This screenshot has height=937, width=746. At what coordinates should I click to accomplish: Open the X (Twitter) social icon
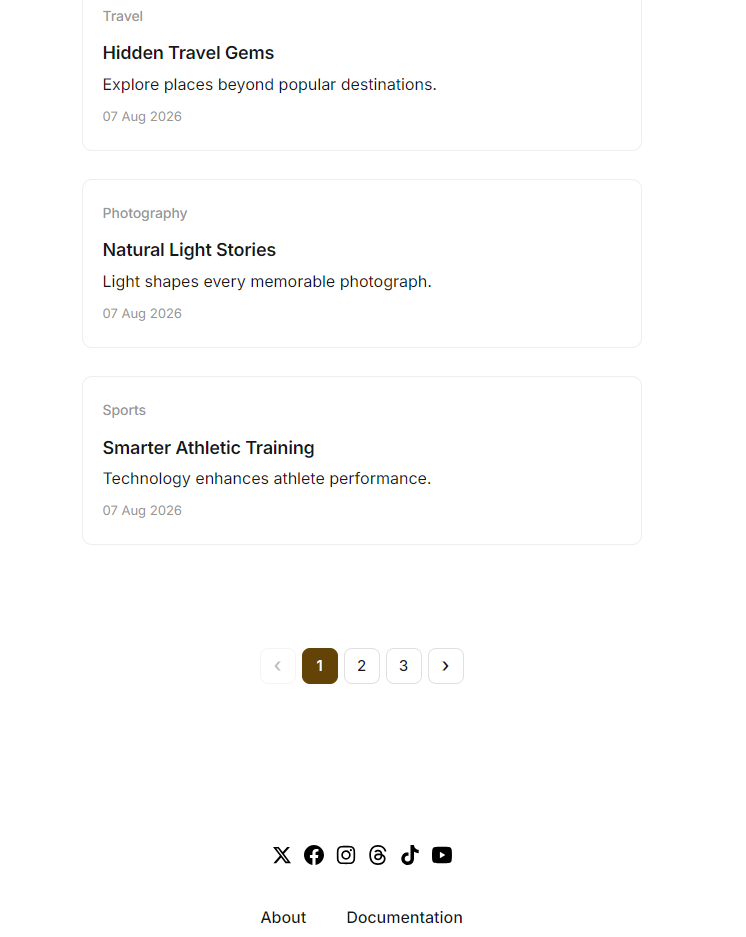282,855
